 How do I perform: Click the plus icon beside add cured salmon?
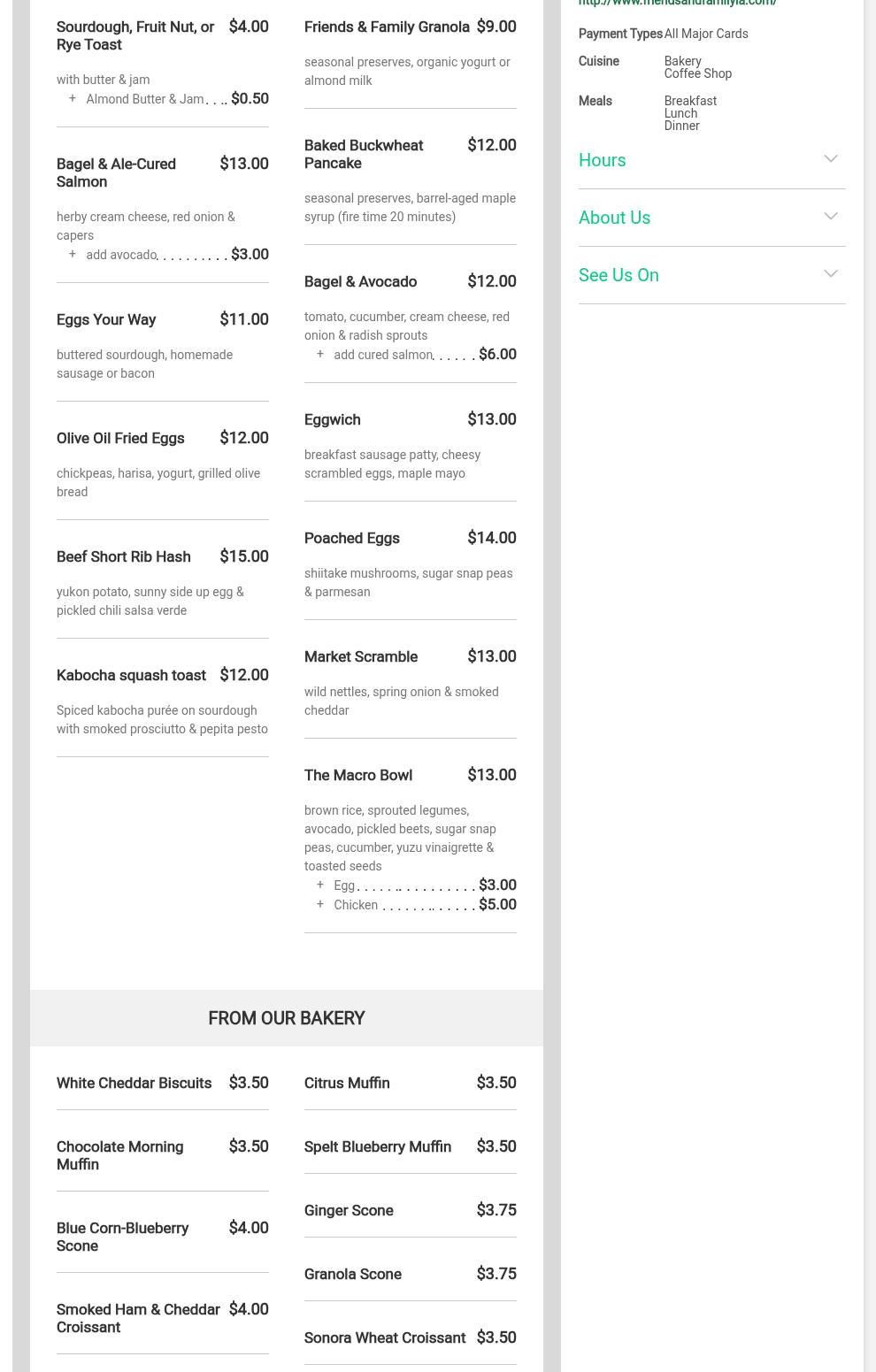point(320,355)
